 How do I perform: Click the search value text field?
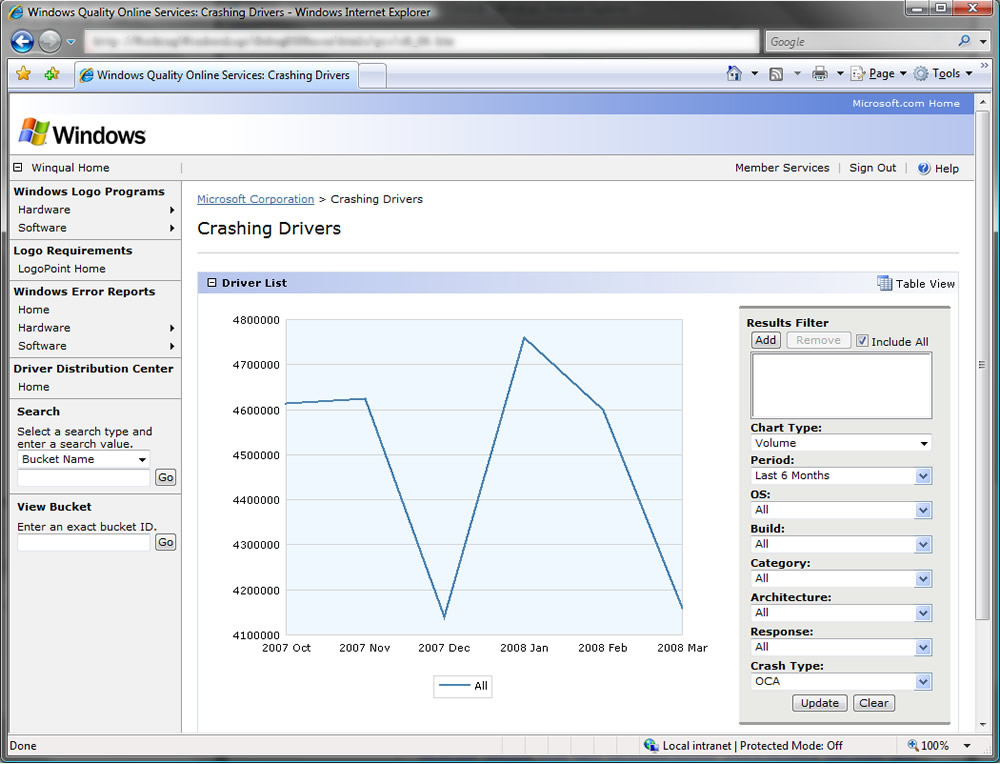click(x=84, y=478)
